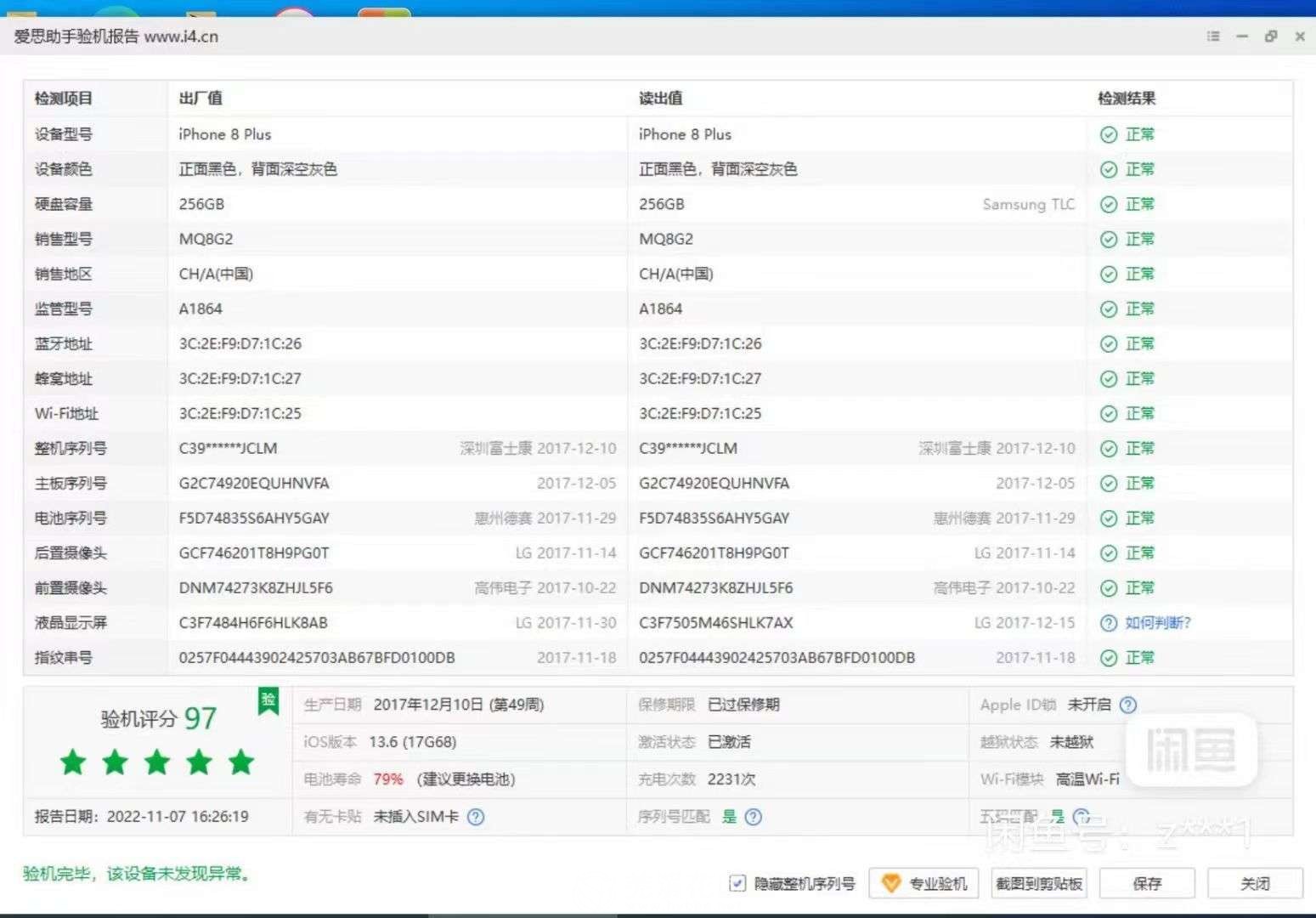Click the 未越狱 jailbreak status value
Image resolution: width=1316 pixels, height=918 pixels.
pos(1071,742)
